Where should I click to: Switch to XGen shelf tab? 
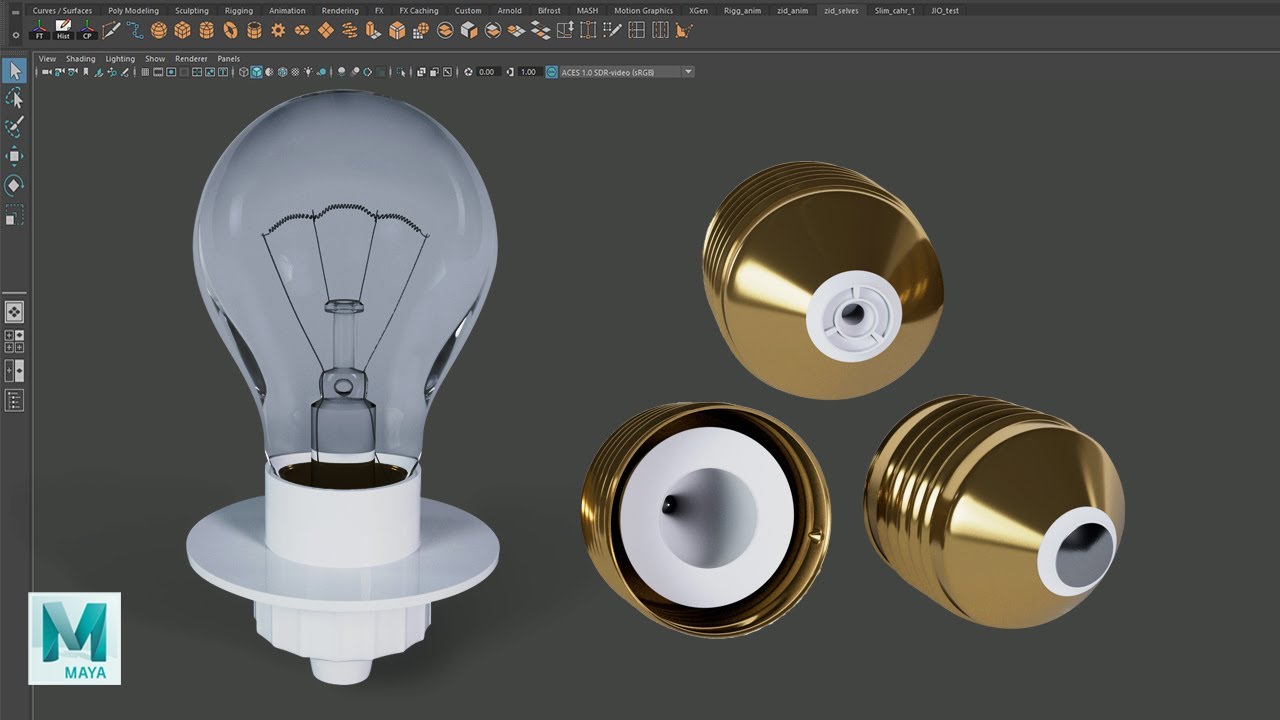click(698, 10)
